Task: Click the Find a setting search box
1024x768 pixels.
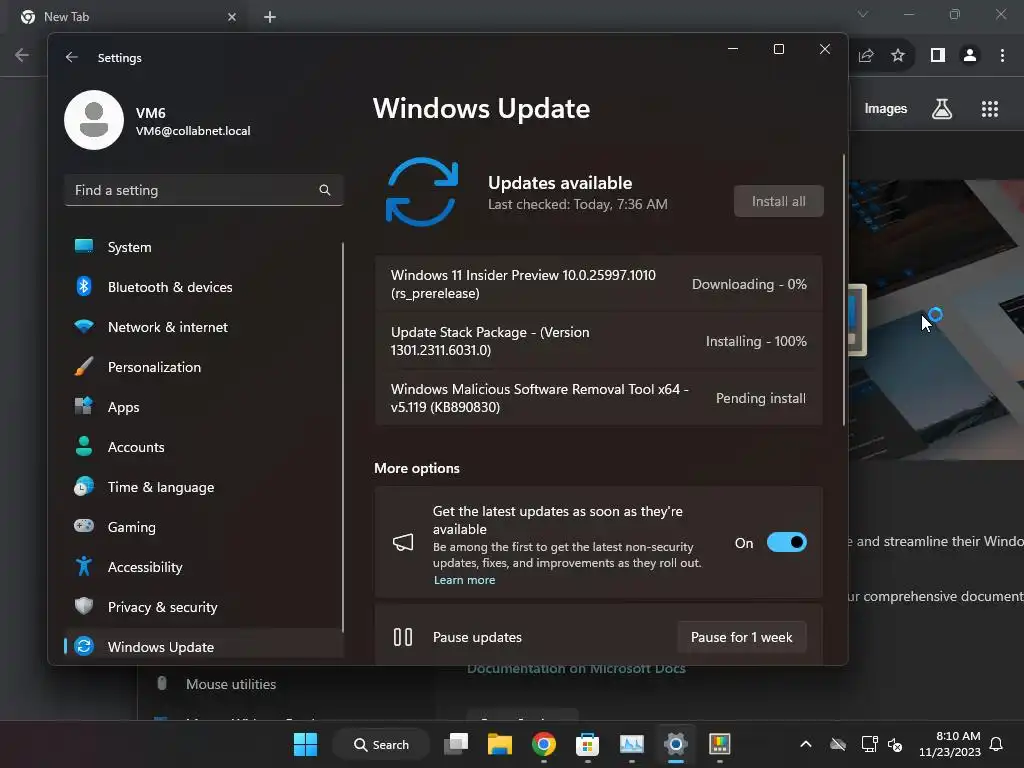Action: tap(204, 190)
